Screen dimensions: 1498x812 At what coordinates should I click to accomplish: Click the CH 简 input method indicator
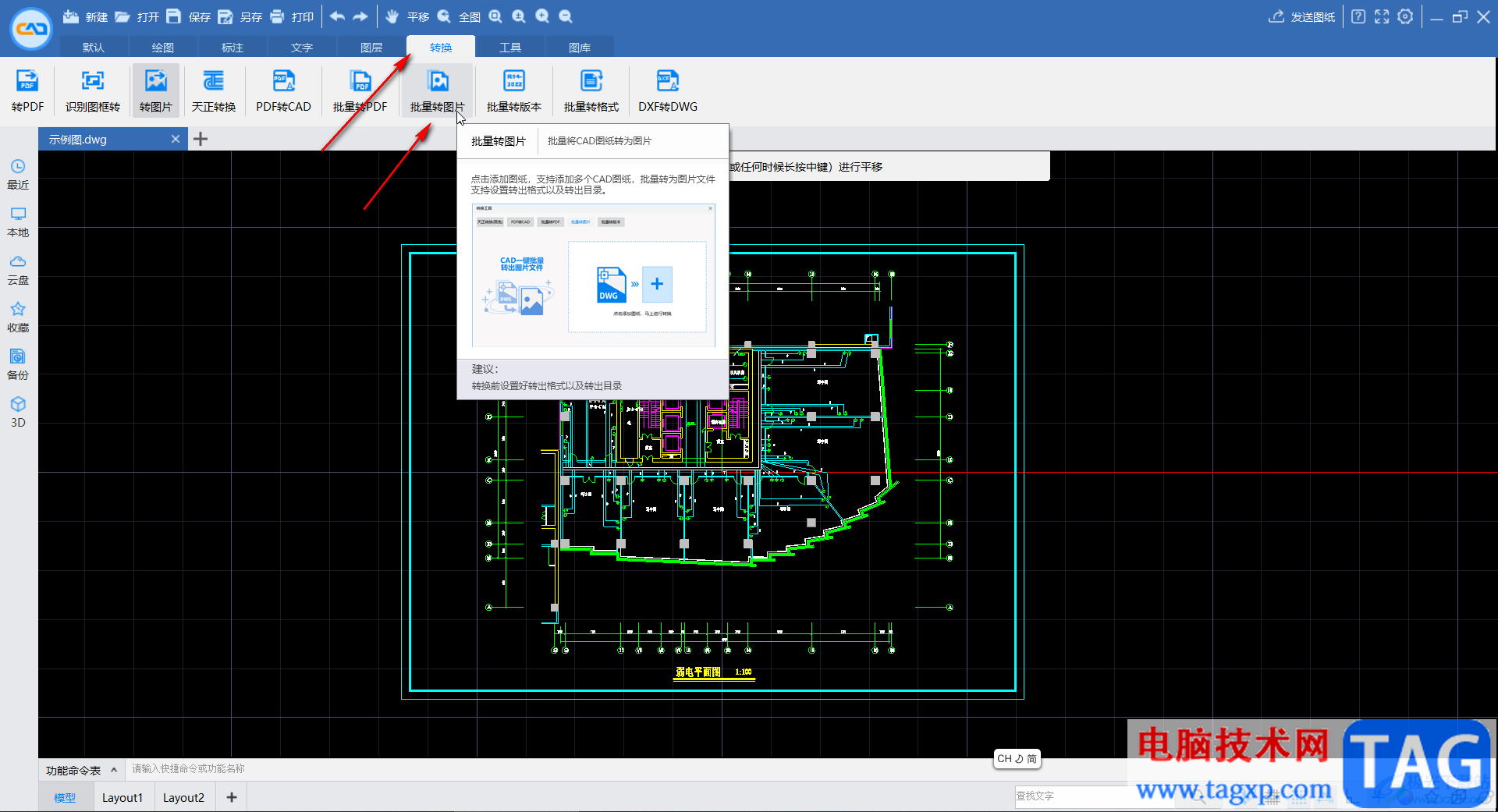click(x=1017, y=758)
